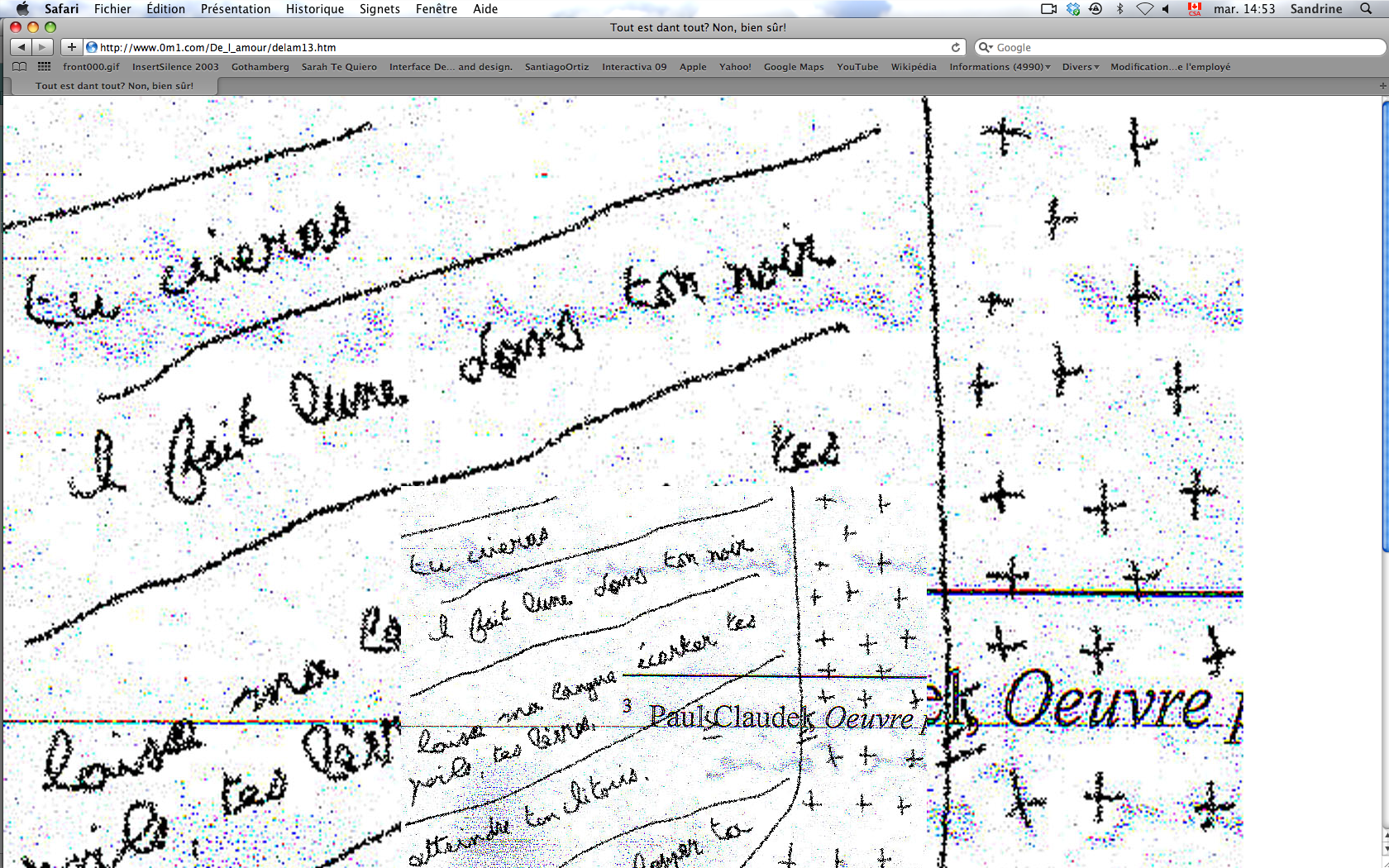Click the Canadian flag input source icon
This screenshot has height=868, width=1389.
pyautogui.click(x=1195, y=9)
